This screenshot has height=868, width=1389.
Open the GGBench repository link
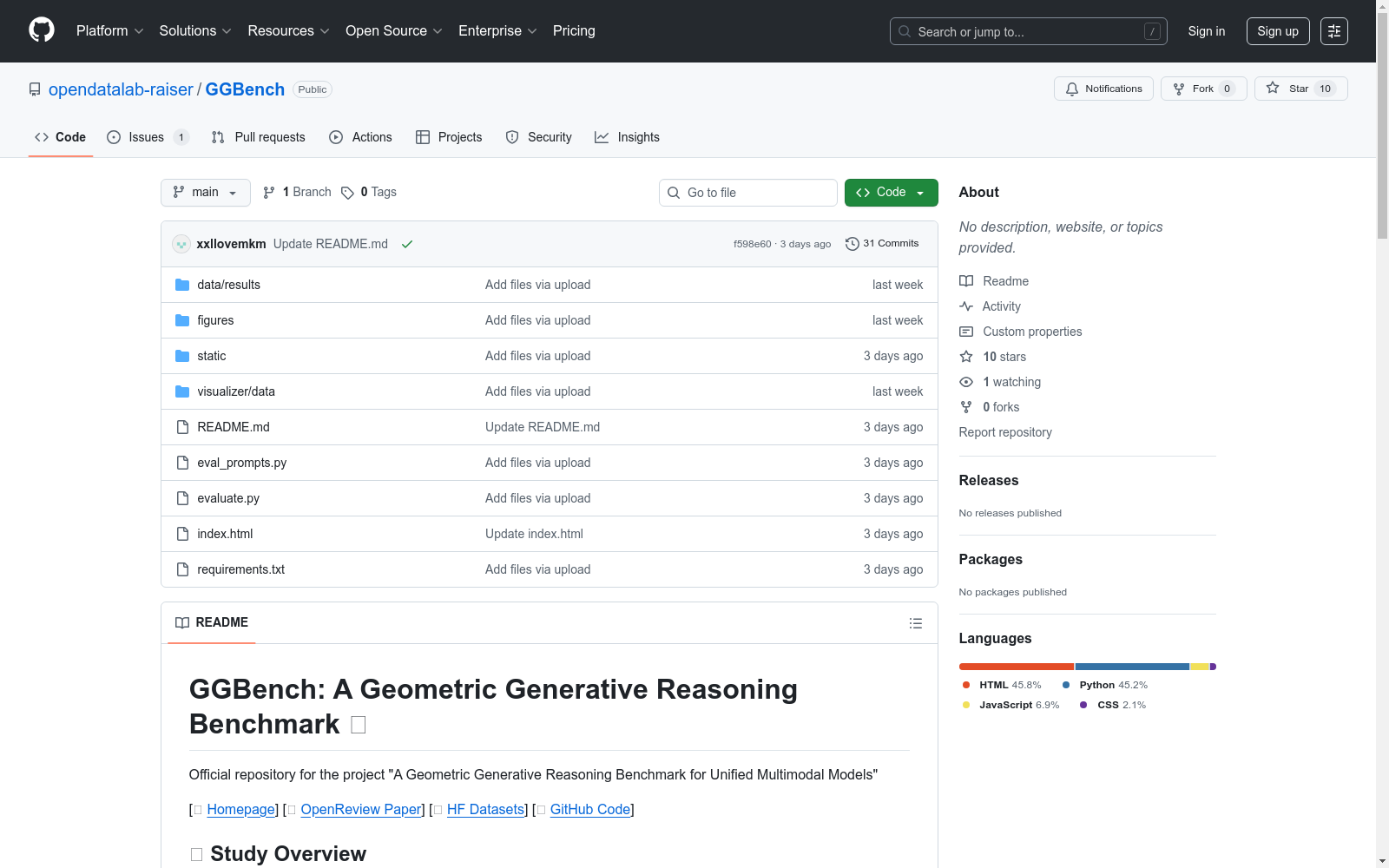[x=245, y=89]
